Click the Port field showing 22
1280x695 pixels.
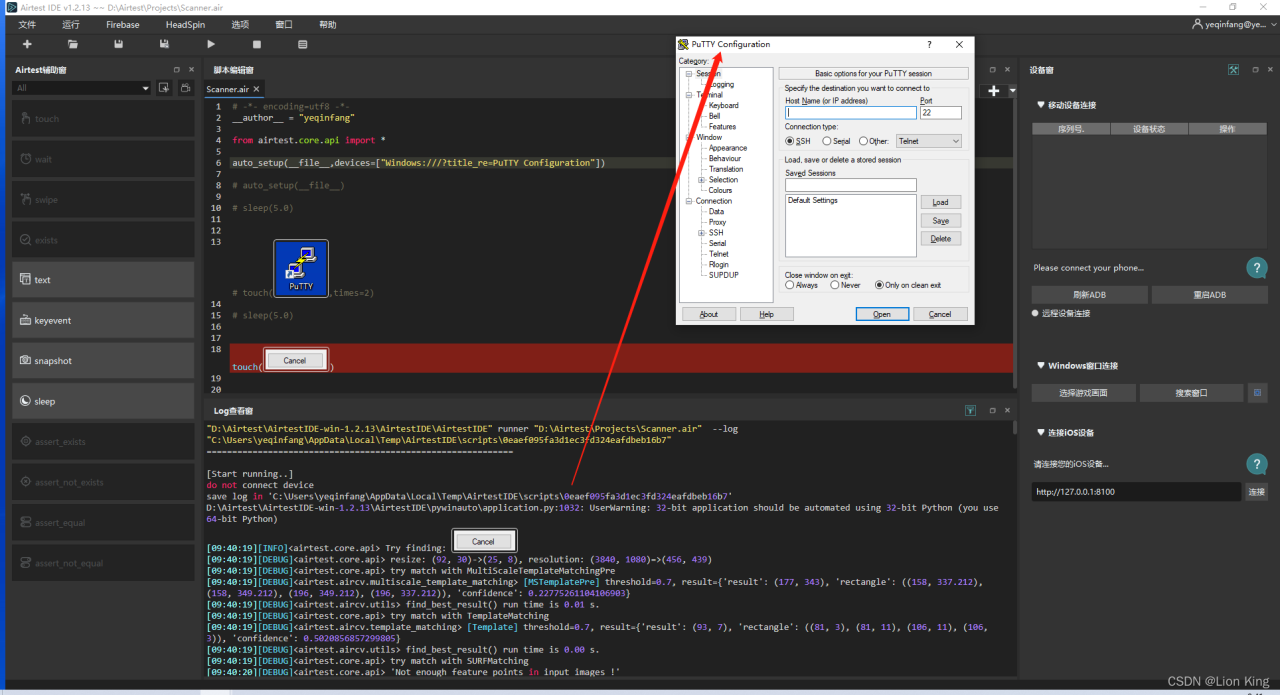(x=941, y=113)
